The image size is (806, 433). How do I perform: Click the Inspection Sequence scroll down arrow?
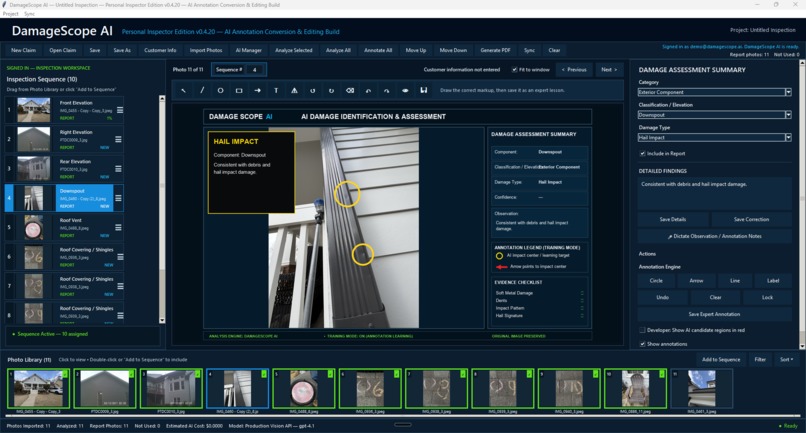tap(162, 320)
